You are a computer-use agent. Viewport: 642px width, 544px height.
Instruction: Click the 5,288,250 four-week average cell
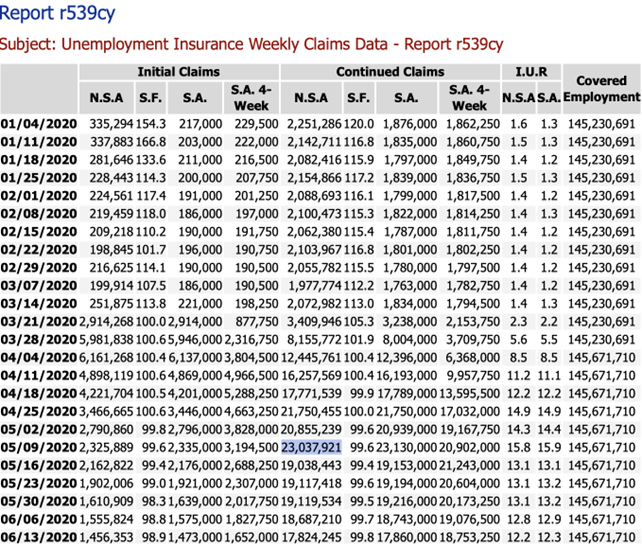click(x=251, y=393)
